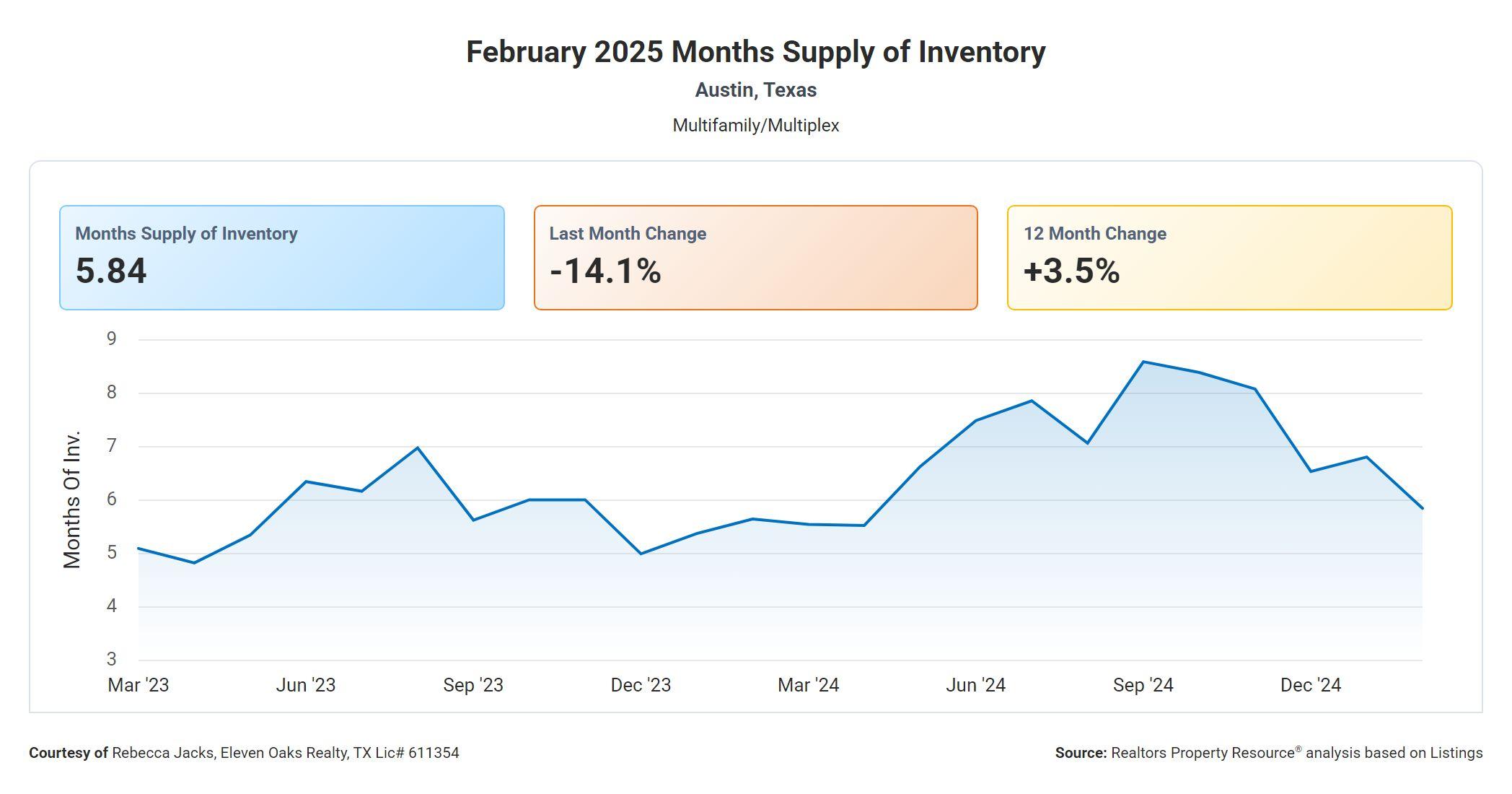Select the Dec '24 x-axis label
Image resolution: width=1512 pixels, height=794 pixels.
[x=1310, y=685]
